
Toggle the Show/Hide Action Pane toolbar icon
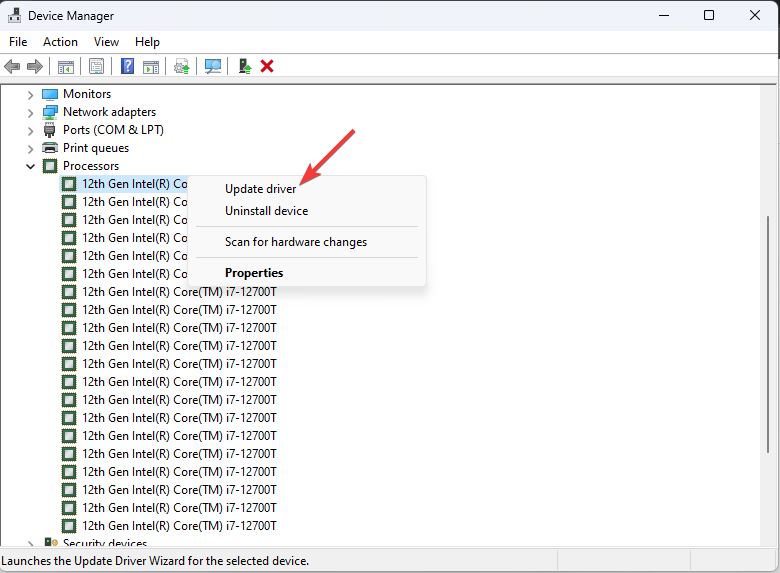151,66
